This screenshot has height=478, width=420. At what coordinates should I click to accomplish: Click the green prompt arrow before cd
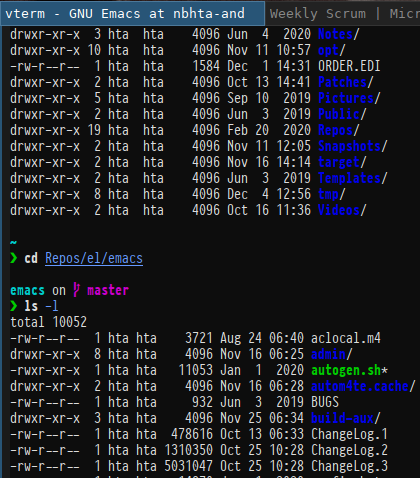pyautogui.click(x=14, y=258)
